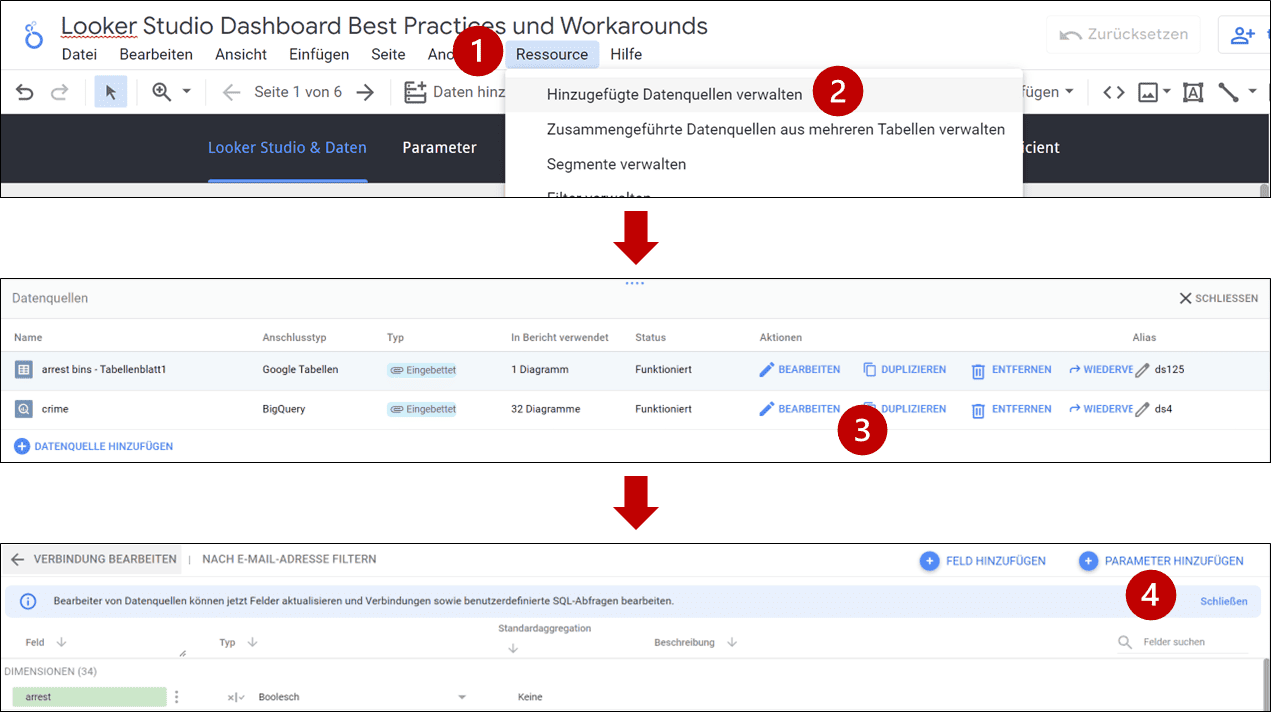The width and height of the screenshot is (1271, 712).
Task: Select the text box tool
Action: (x=1192, y=92)
